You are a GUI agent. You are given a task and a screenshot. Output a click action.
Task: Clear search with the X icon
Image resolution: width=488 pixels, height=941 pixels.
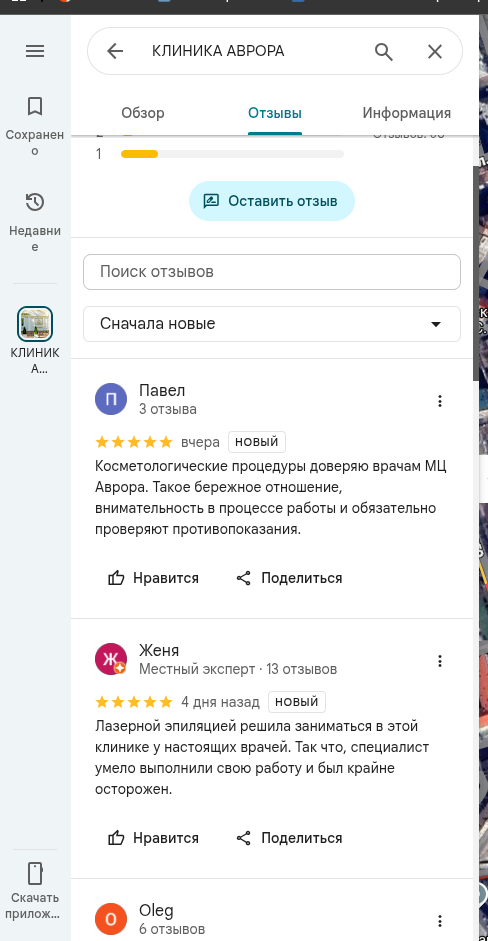click(x=435, y=51)
